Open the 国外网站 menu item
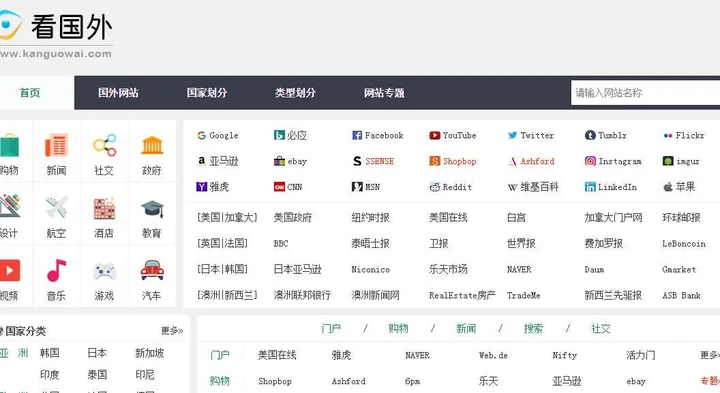 118,93
